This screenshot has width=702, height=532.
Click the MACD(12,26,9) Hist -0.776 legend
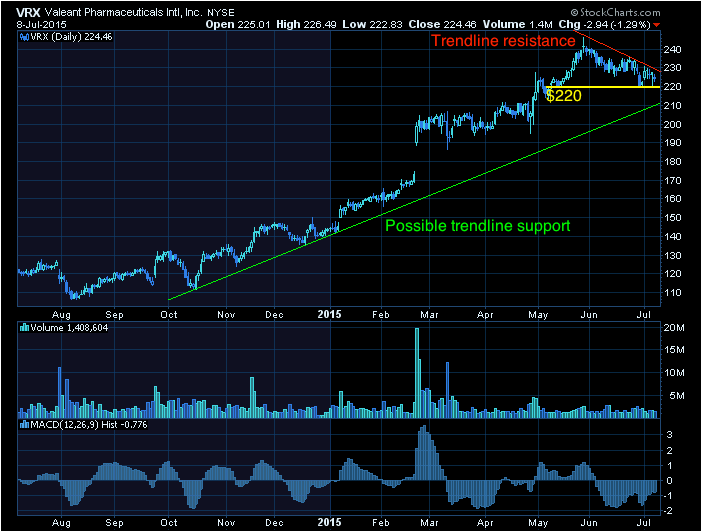[x=88, y=425]
